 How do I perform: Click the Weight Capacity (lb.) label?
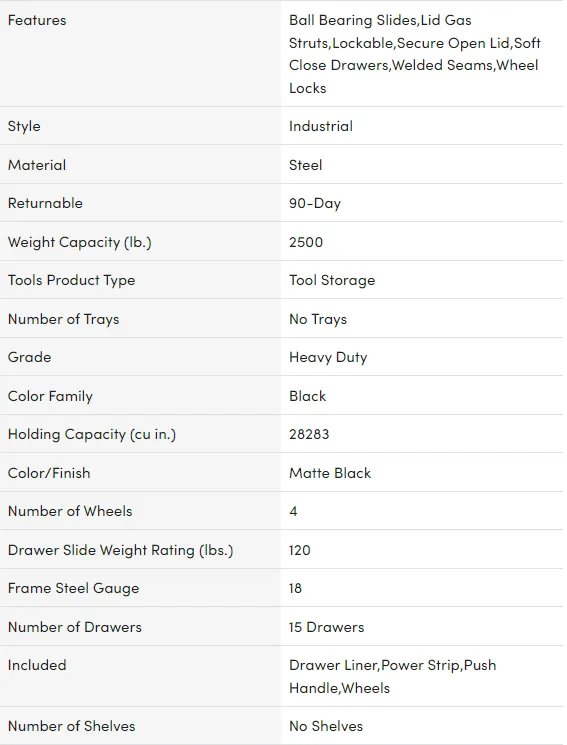[80, 242]
